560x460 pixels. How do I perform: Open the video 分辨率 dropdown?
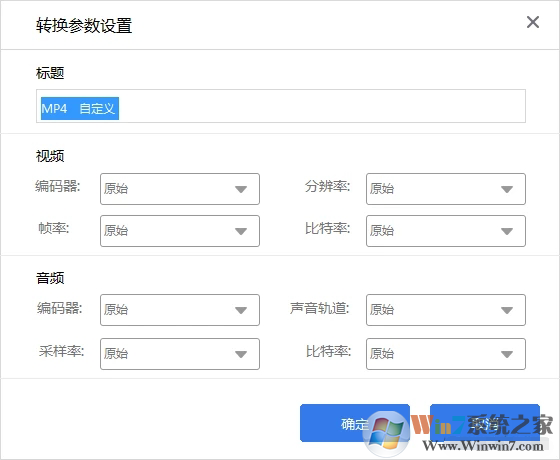(x=446, y=189)
